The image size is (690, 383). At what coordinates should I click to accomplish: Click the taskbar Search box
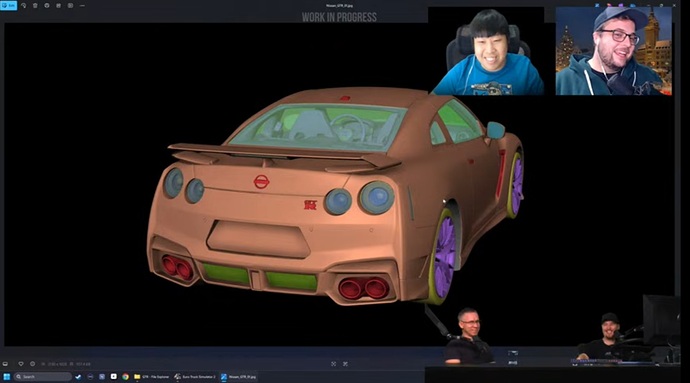click(43, 377)
